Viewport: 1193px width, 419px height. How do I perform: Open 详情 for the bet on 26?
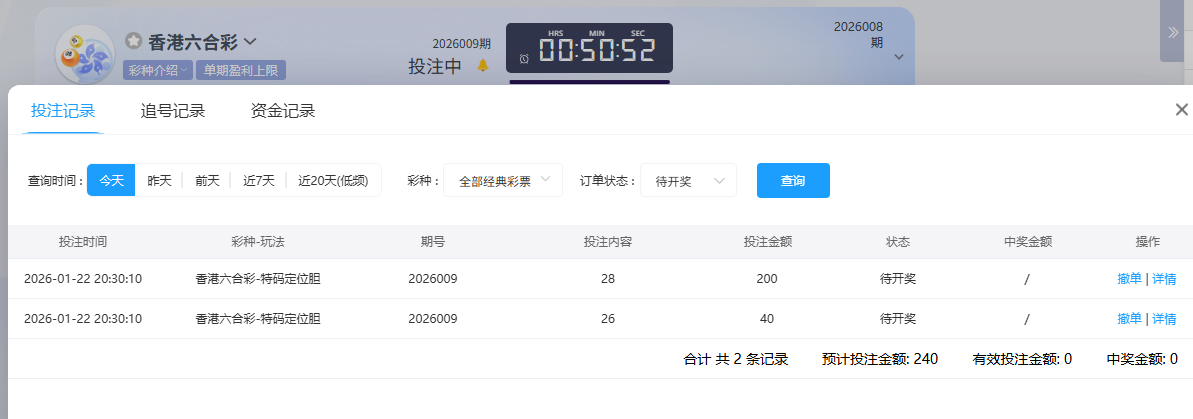[1164, 319]
